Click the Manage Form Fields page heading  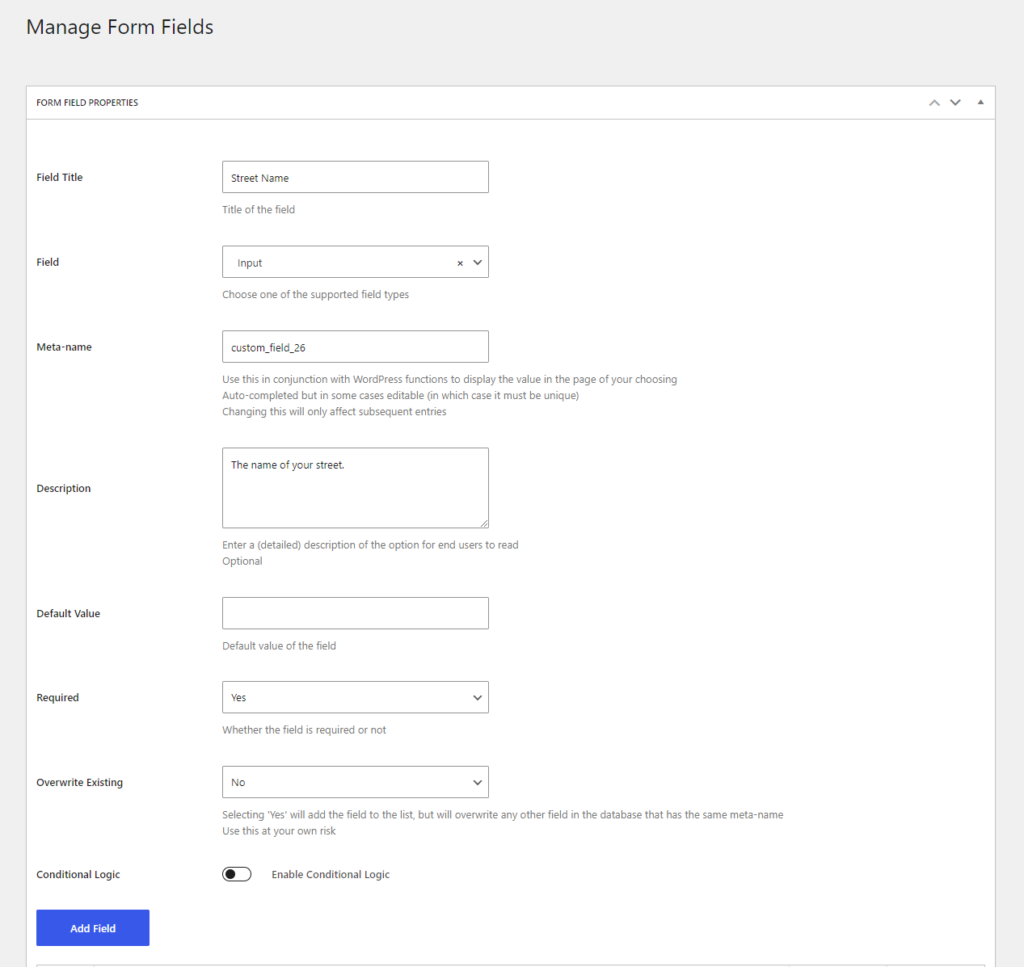(x=119, y=27)
